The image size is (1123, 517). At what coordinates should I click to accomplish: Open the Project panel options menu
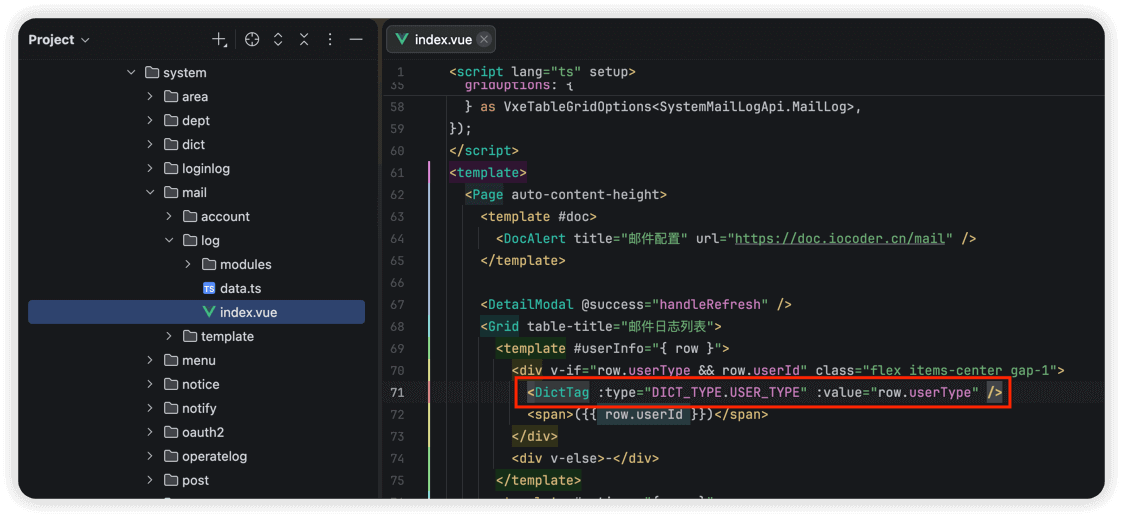click(330, 40)
